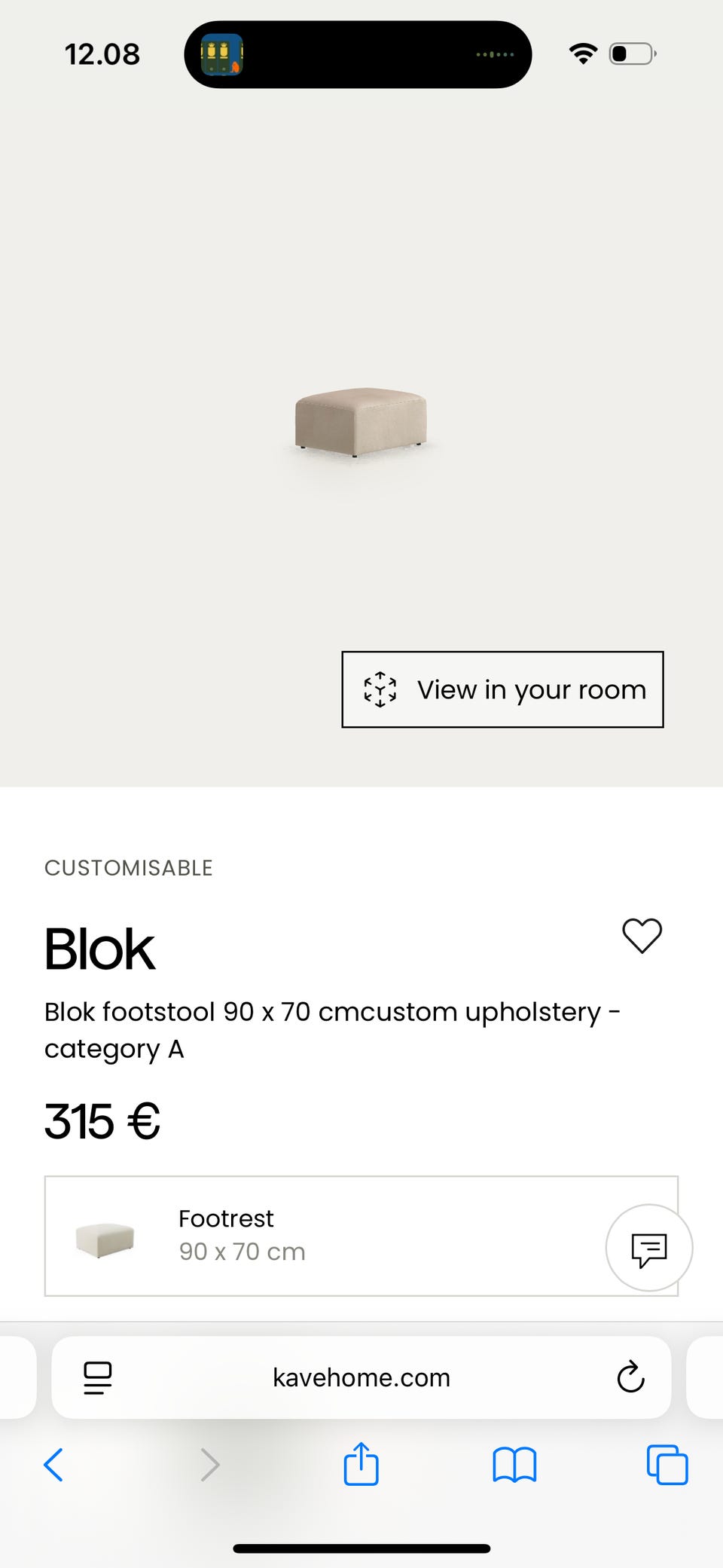This screenshot has width=723, height=1568.
Task: Tap the footstool product image
Action: 361,422
